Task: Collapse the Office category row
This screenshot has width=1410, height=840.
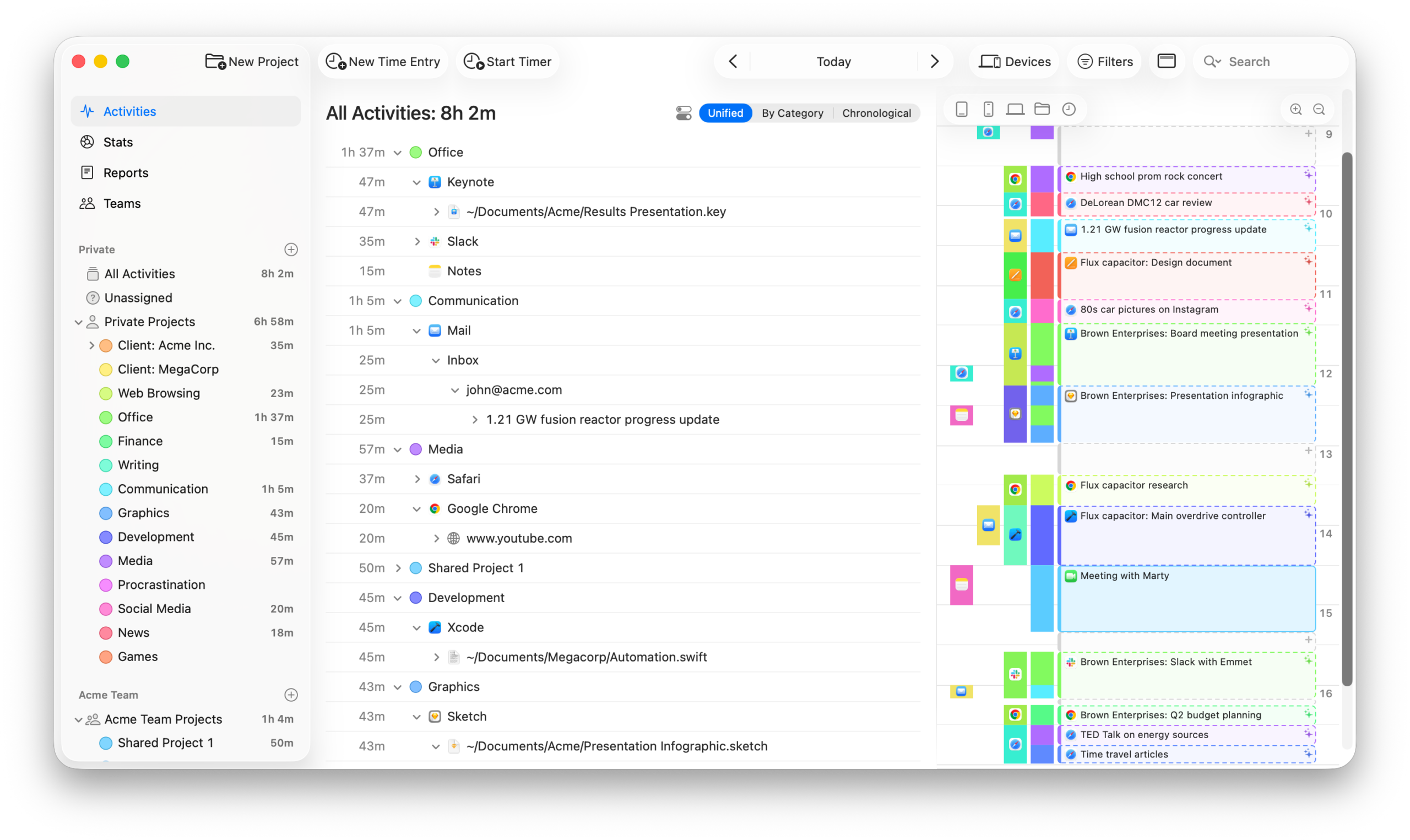Action: 398,152
